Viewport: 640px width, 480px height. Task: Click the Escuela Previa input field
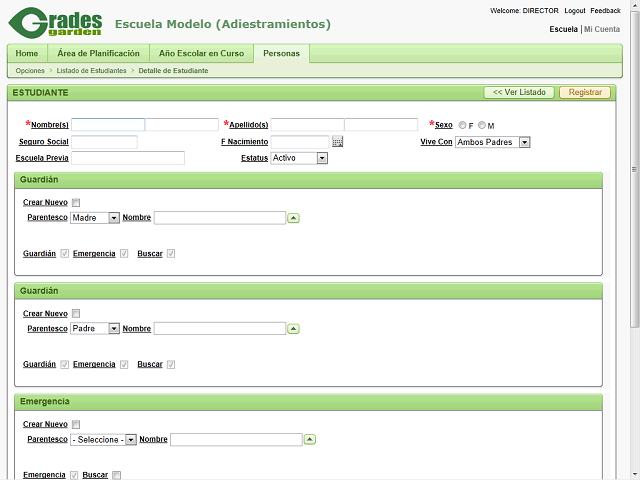point(128,158)
